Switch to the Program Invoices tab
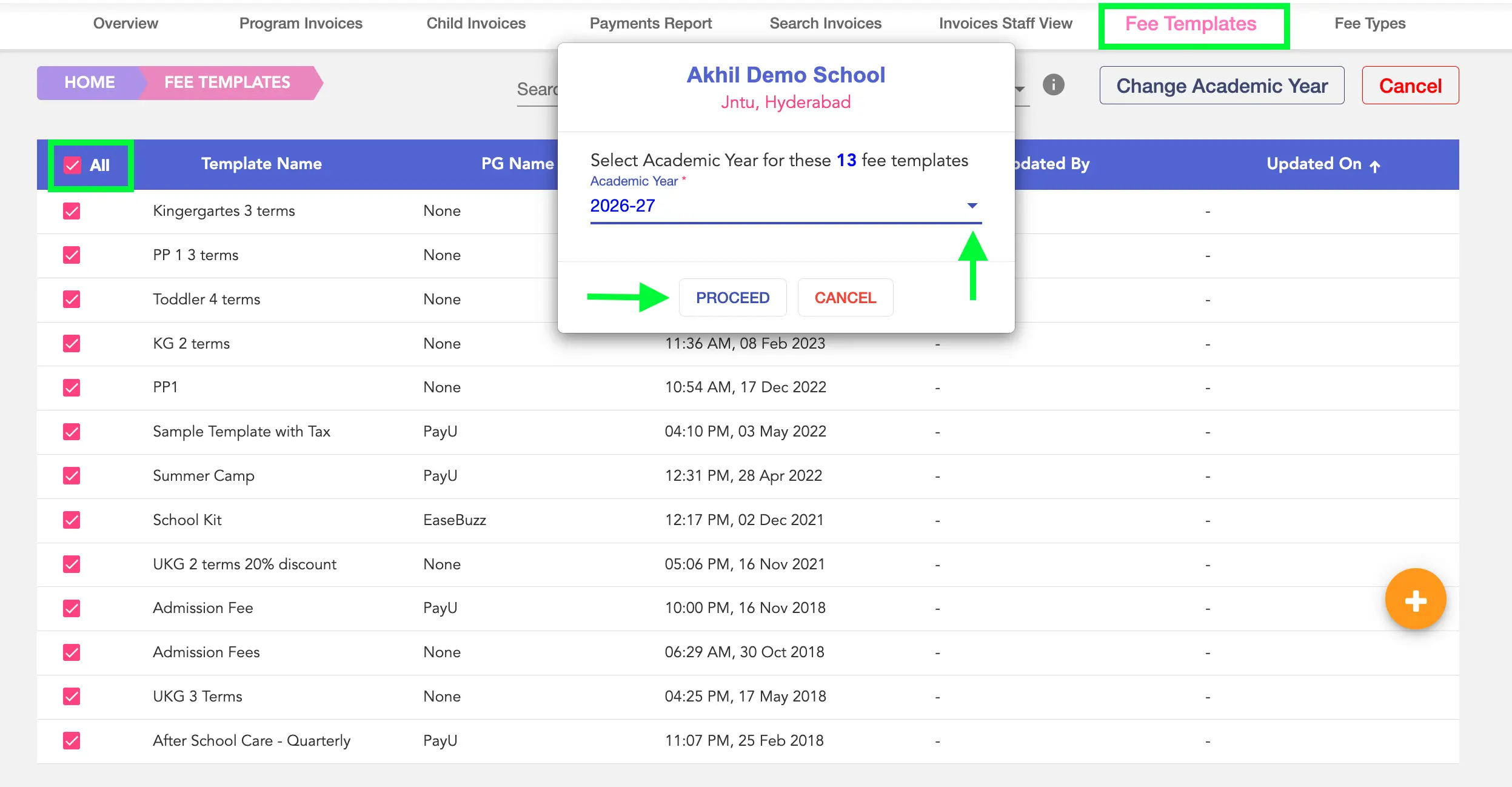 coord(301,23)
